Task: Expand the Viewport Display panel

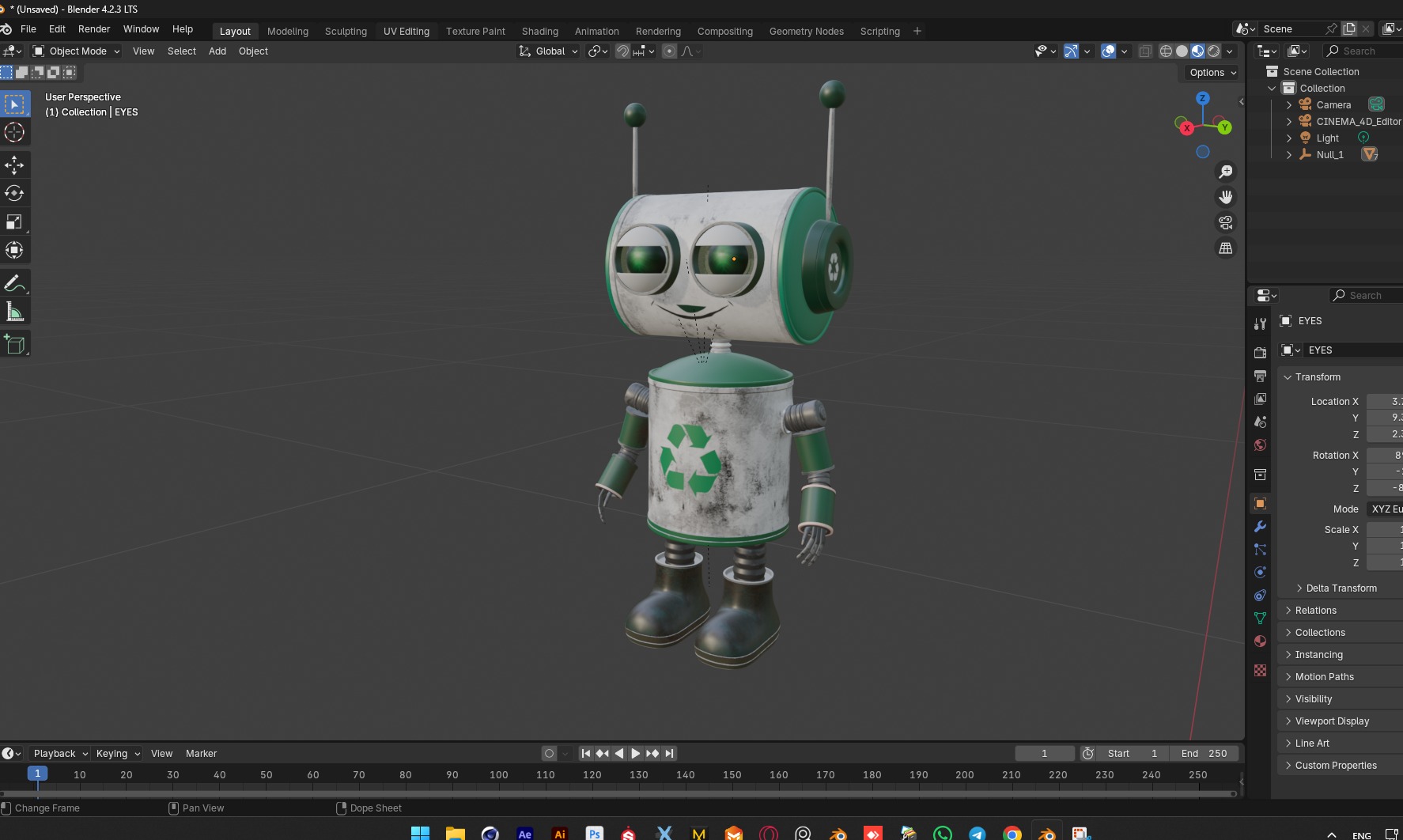Action: point(1288,721)
